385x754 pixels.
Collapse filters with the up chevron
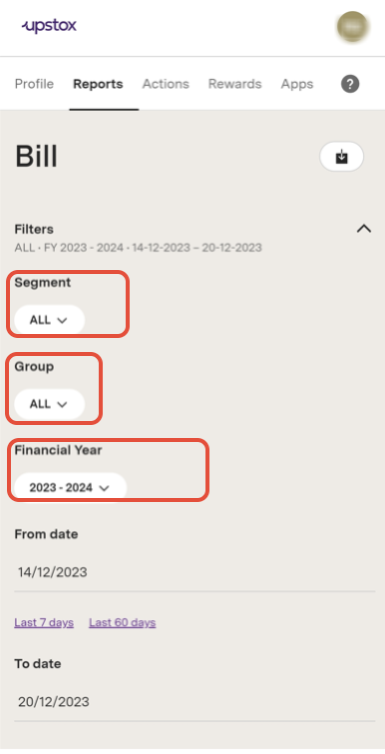(364, 229)
